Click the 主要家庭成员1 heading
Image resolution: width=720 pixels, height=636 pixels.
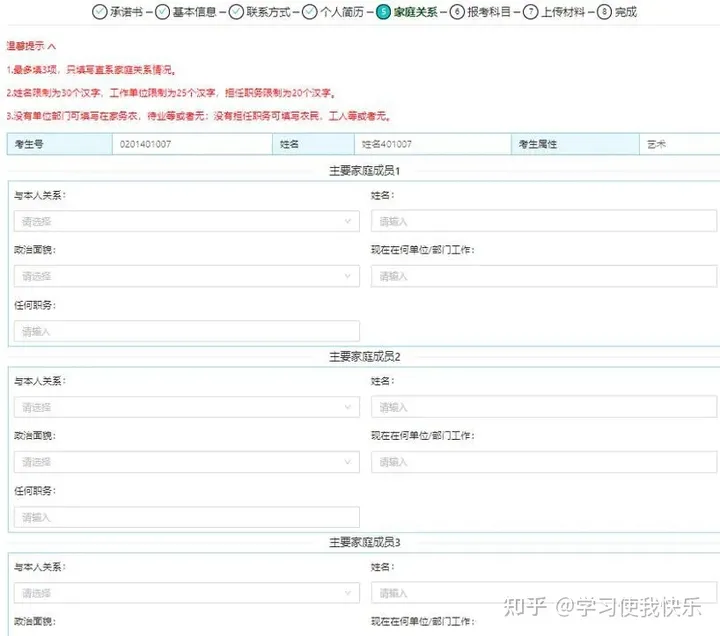(365, 171)
